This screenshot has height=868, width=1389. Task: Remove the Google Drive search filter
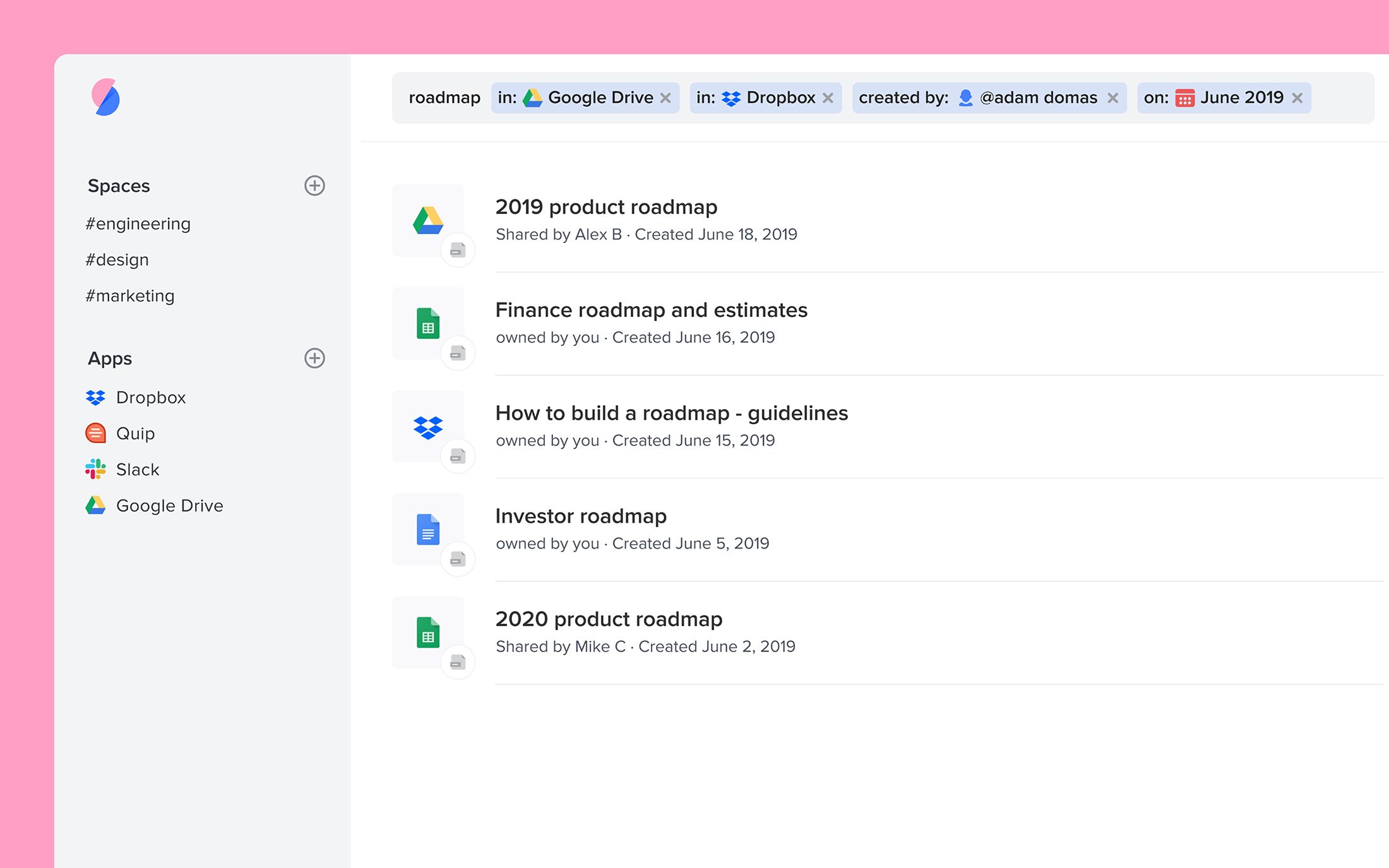click(x=665, y=98)
